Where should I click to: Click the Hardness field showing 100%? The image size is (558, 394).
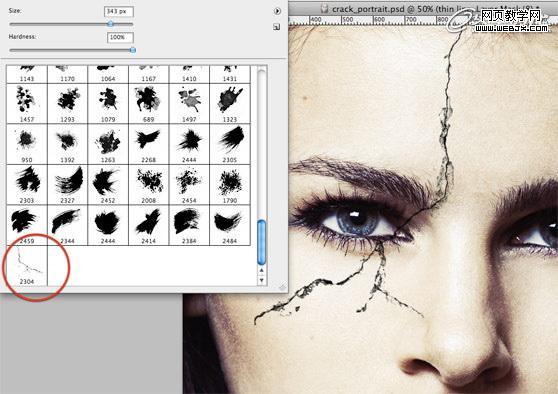[x=120, y=37]
